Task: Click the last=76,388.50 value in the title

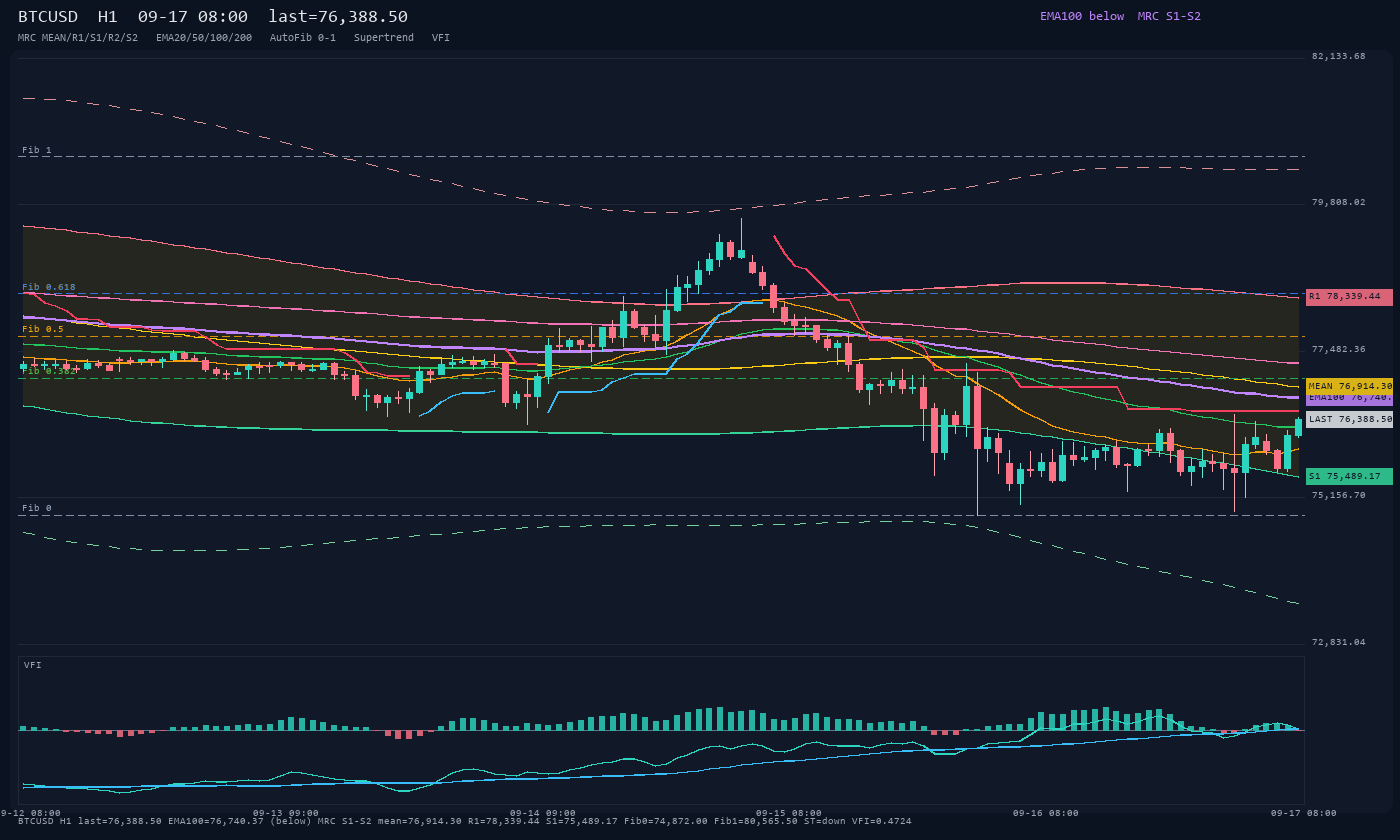Action: coord(338,16)
